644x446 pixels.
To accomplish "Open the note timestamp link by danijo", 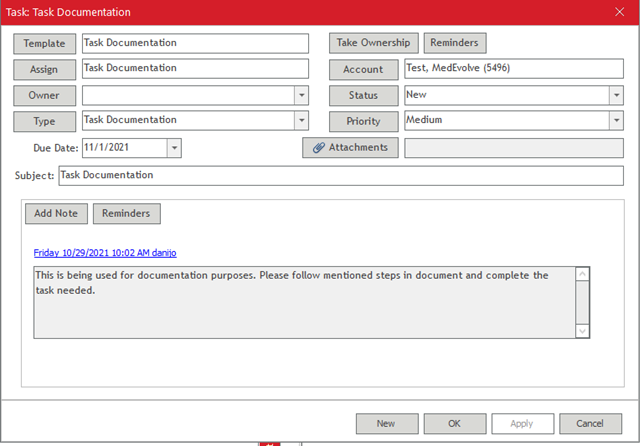I will click(x=105, y=253).
